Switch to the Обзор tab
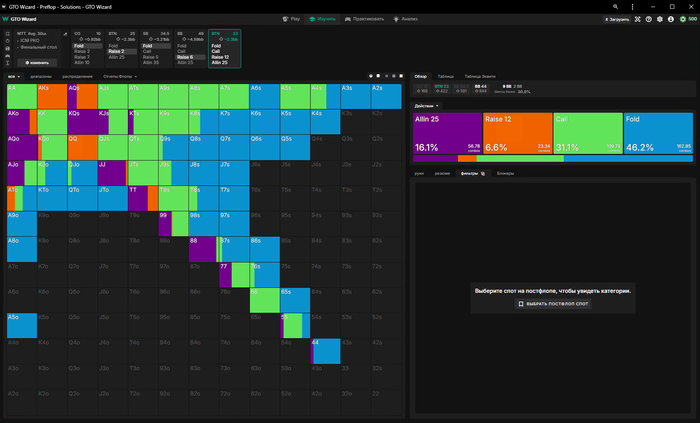 click(421, 76)
